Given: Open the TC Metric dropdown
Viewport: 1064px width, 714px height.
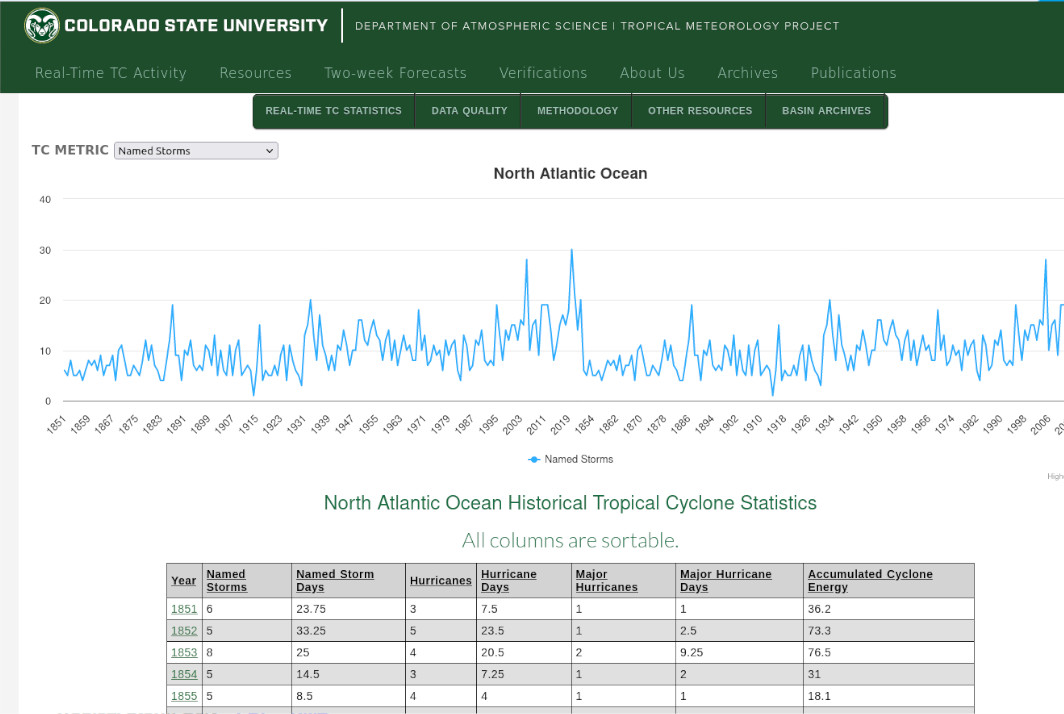Looking at the screenshot, I should pyautogui.click(x=196, y=151).
